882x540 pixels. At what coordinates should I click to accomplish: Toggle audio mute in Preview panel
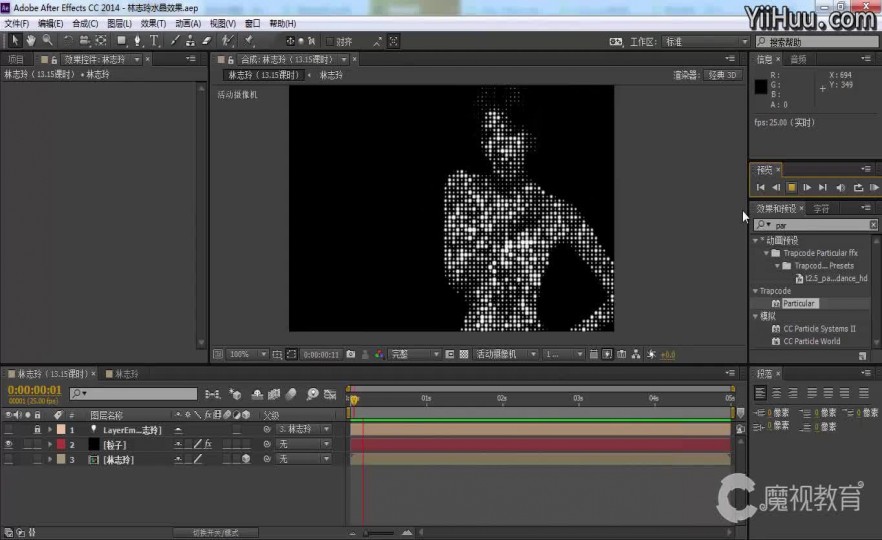(840, 187)
